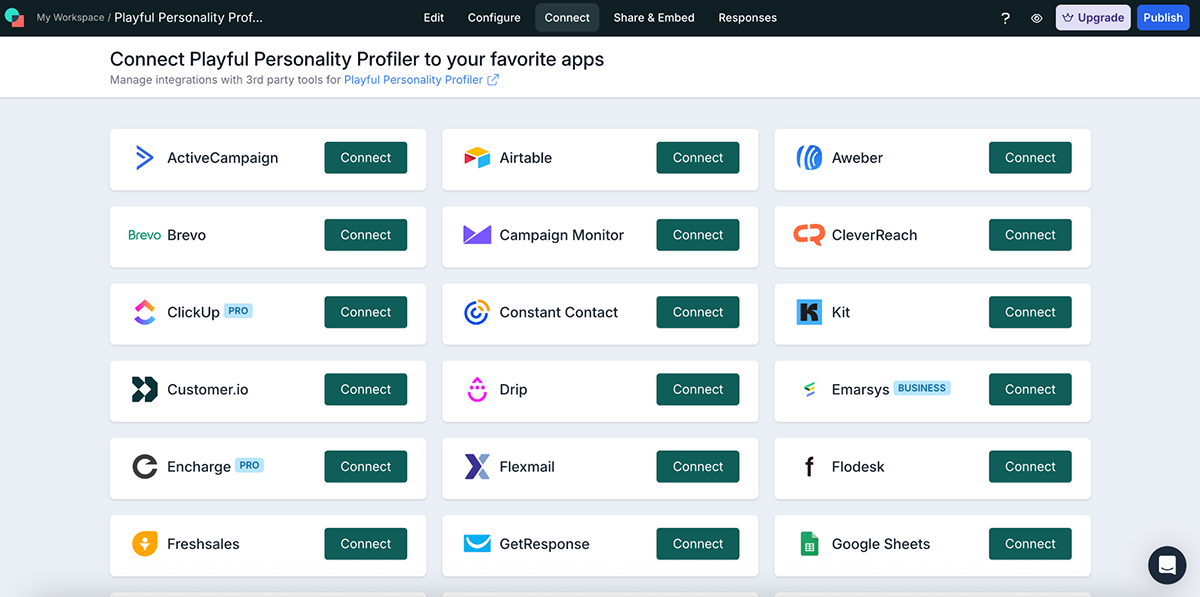The image size is (1200, 597).
Task: Click the Typeform logo in the top bar
Action: (13, 17)
